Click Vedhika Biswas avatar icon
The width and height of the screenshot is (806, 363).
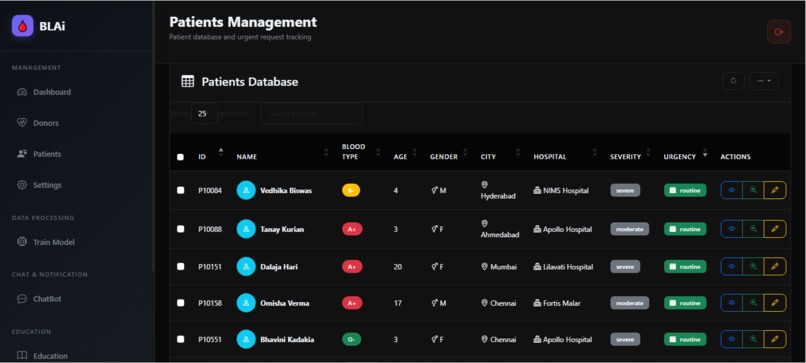(x=246, y=190)
